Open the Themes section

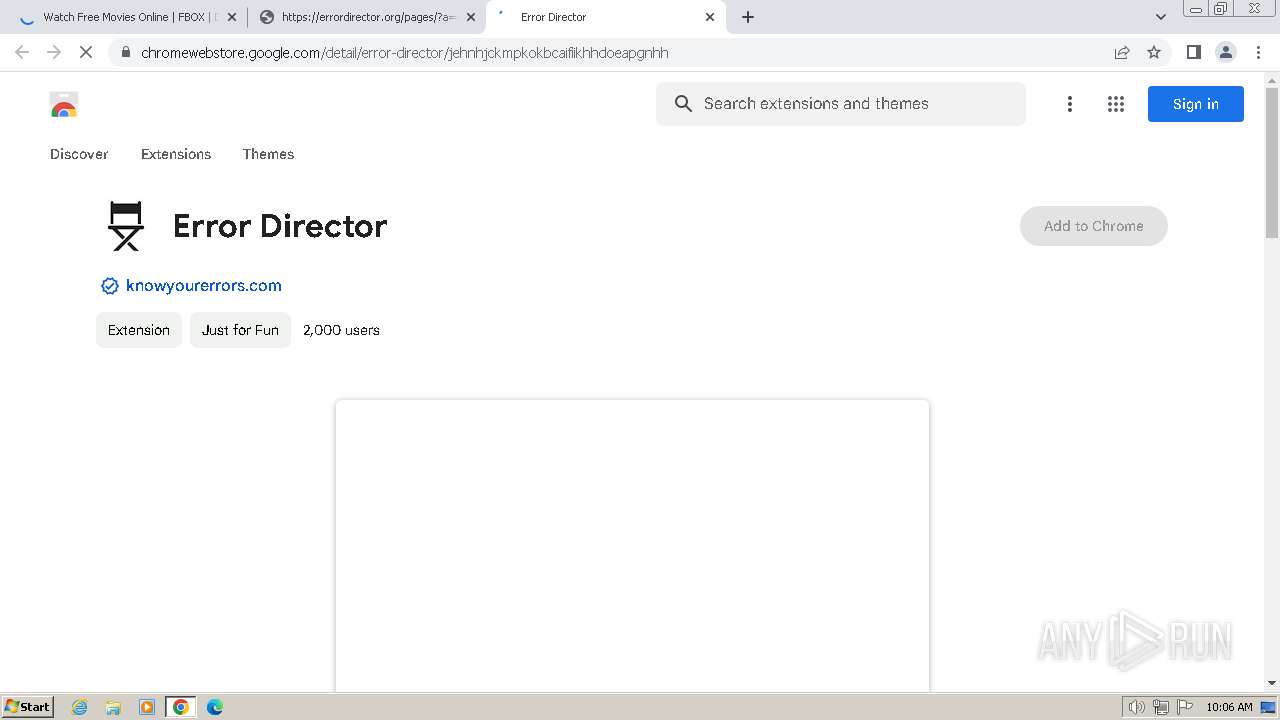[268, 154]
